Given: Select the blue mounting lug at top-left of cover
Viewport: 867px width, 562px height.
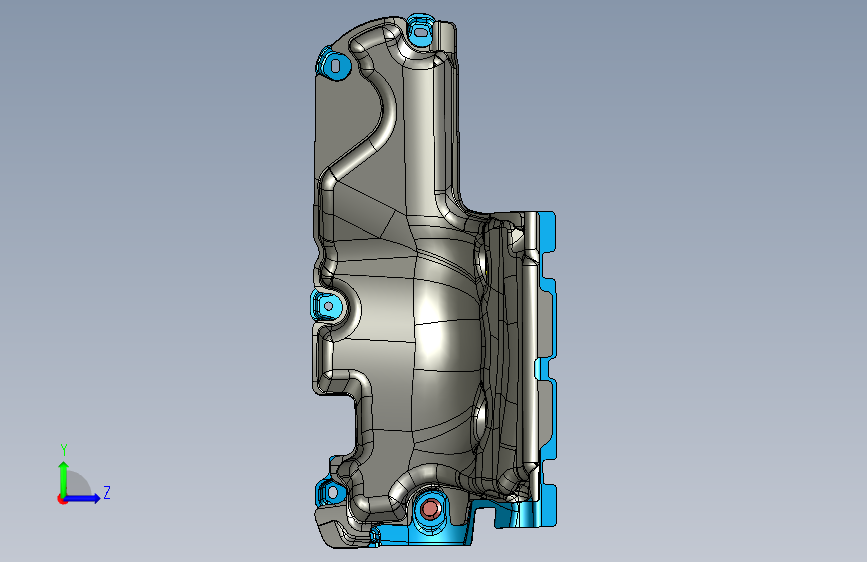Looking at the screenshot, I should tap(333, 65).
